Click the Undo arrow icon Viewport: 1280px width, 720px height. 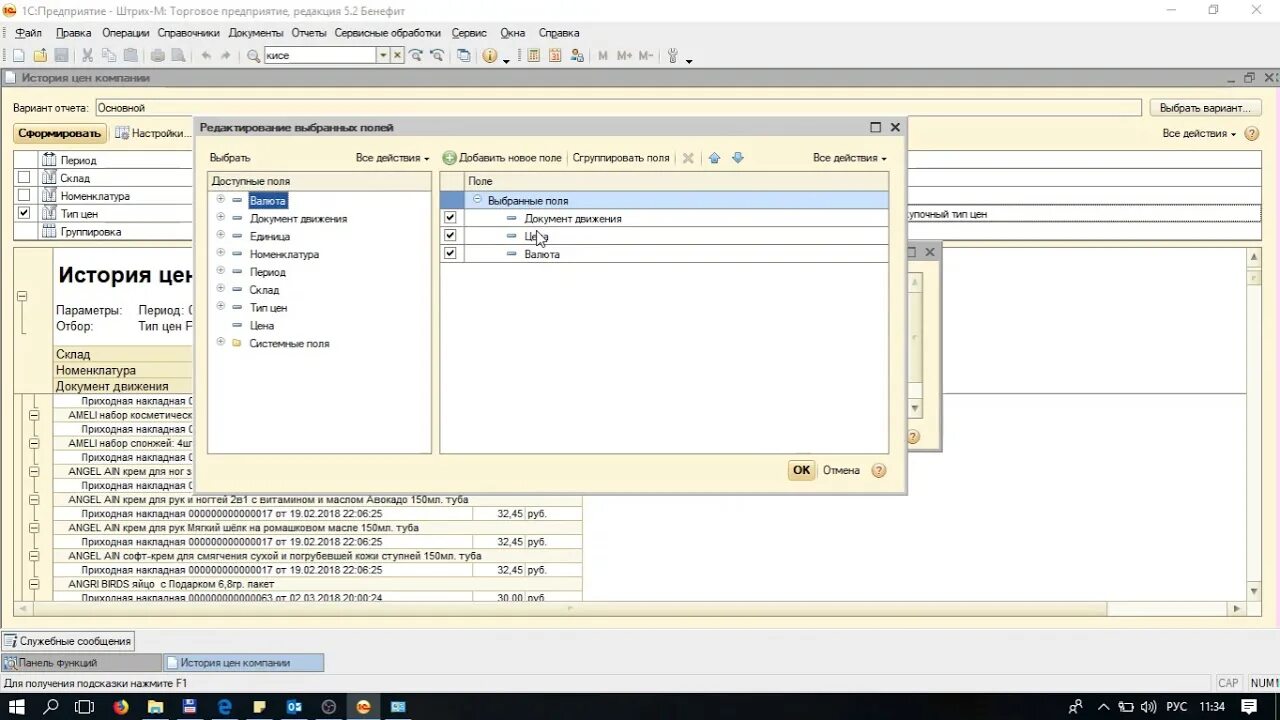[x=206, y=56]
